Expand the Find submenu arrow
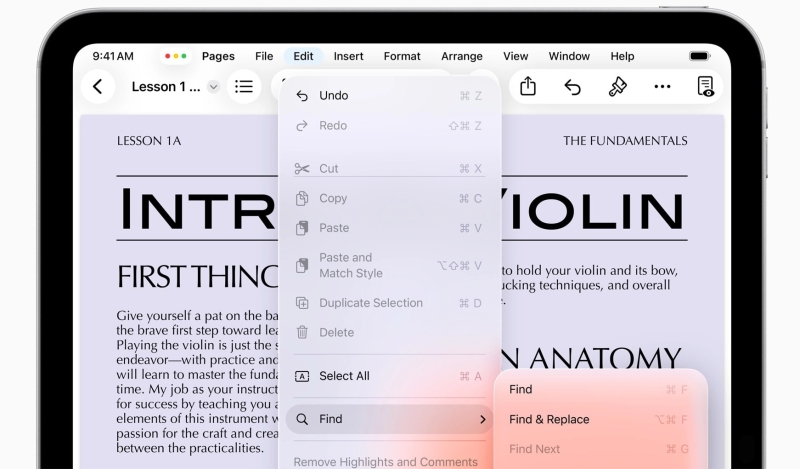 click(482, 419)
